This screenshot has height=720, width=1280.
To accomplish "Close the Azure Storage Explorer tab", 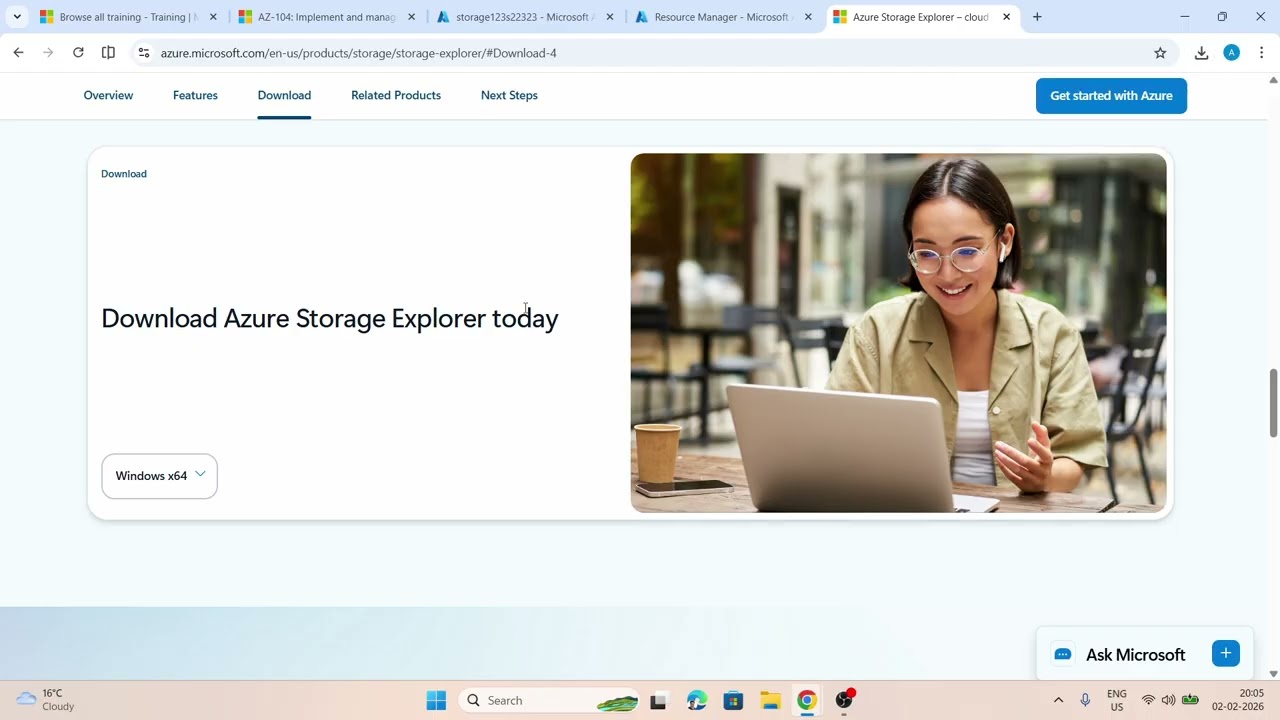I will point(1006,17).
